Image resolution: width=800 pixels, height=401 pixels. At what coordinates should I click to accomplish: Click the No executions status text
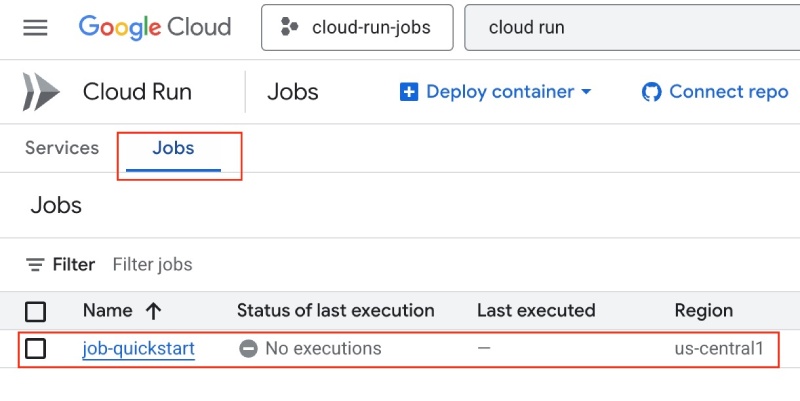tap(323, 348)
